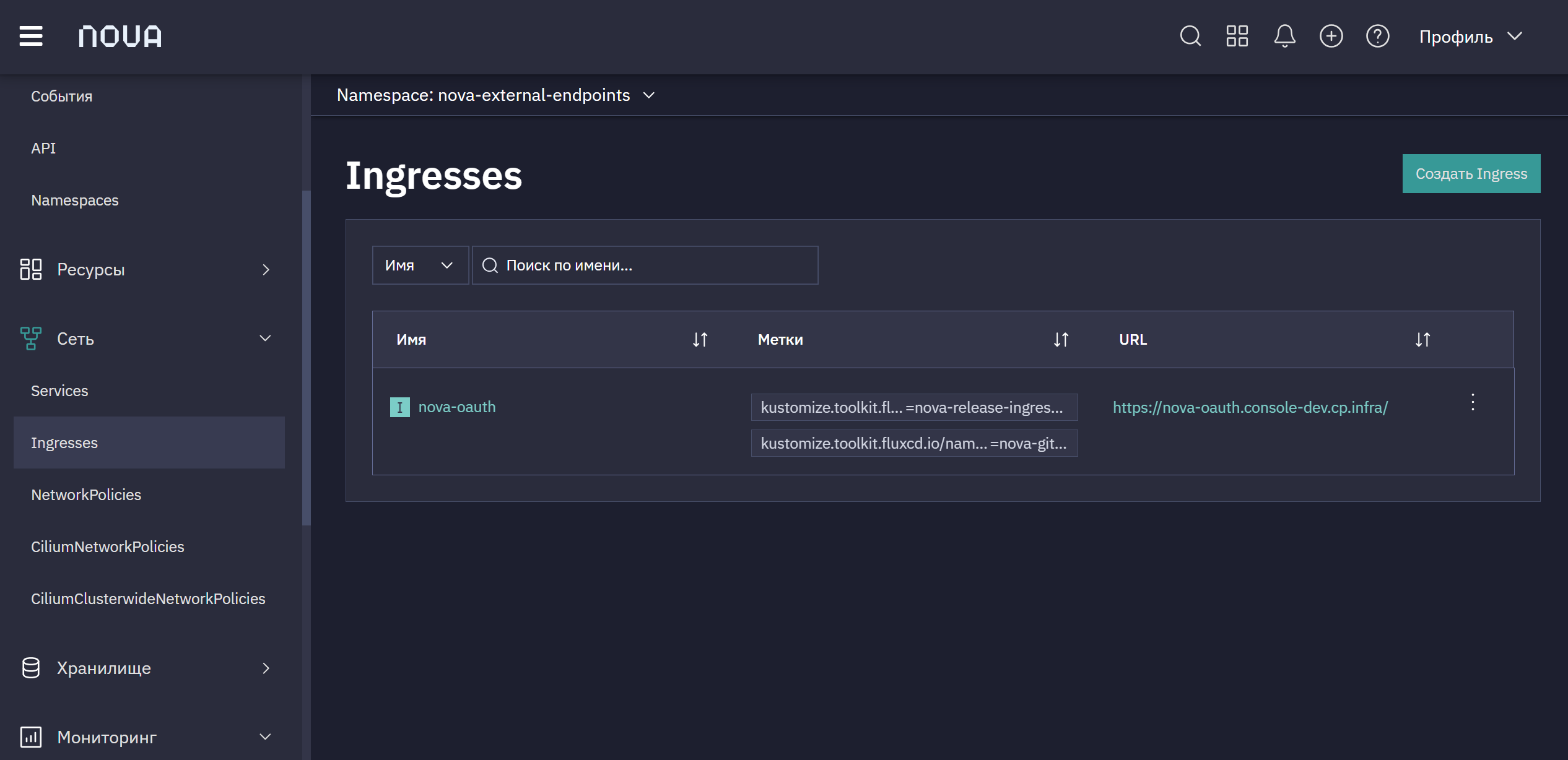Open the hamburger navigation menu
This screenshot has height=760, width=1568.
[x=31, y=36]
